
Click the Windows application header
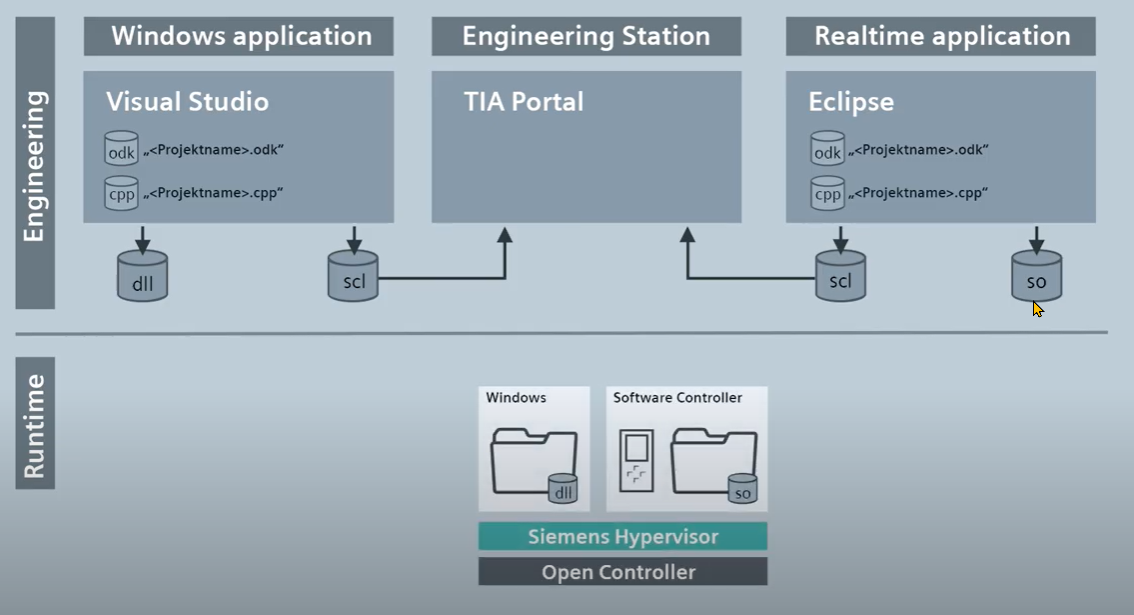[x=239, y=36]
